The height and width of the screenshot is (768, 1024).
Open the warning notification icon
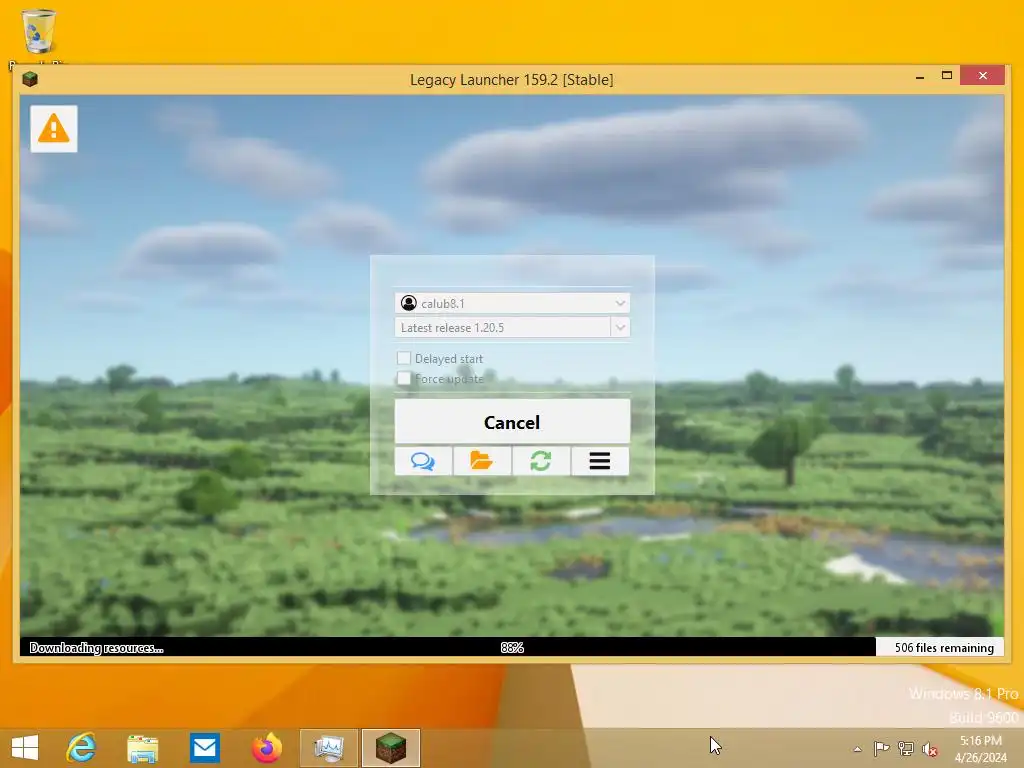(54, 129)
